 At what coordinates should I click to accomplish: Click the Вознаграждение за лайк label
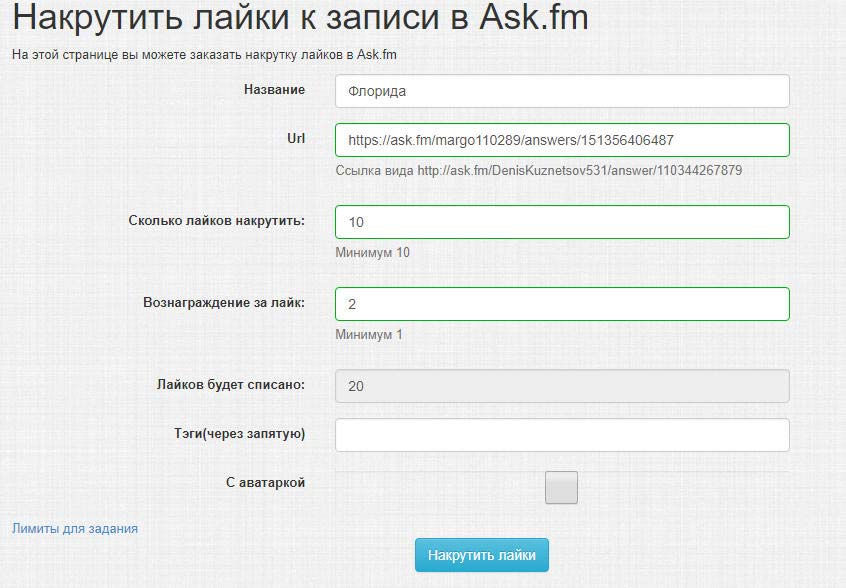(225, 302)
